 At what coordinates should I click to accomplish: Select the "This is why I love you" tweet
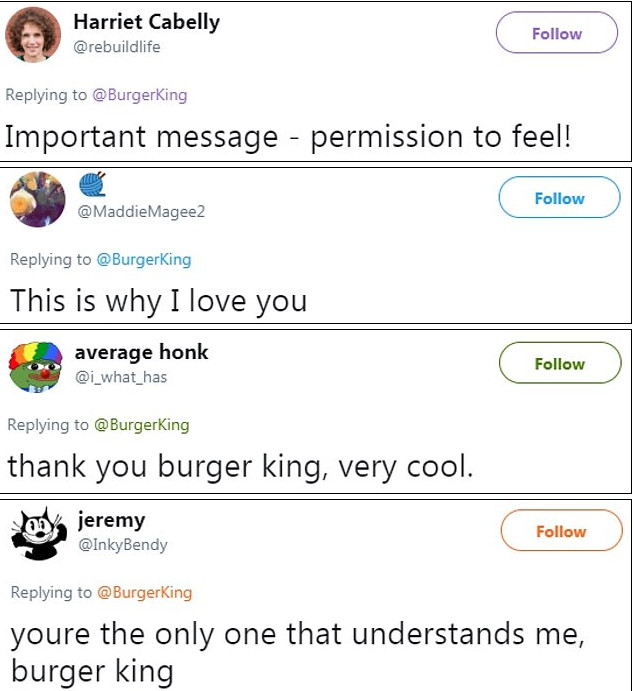click(x=158, y=300)
